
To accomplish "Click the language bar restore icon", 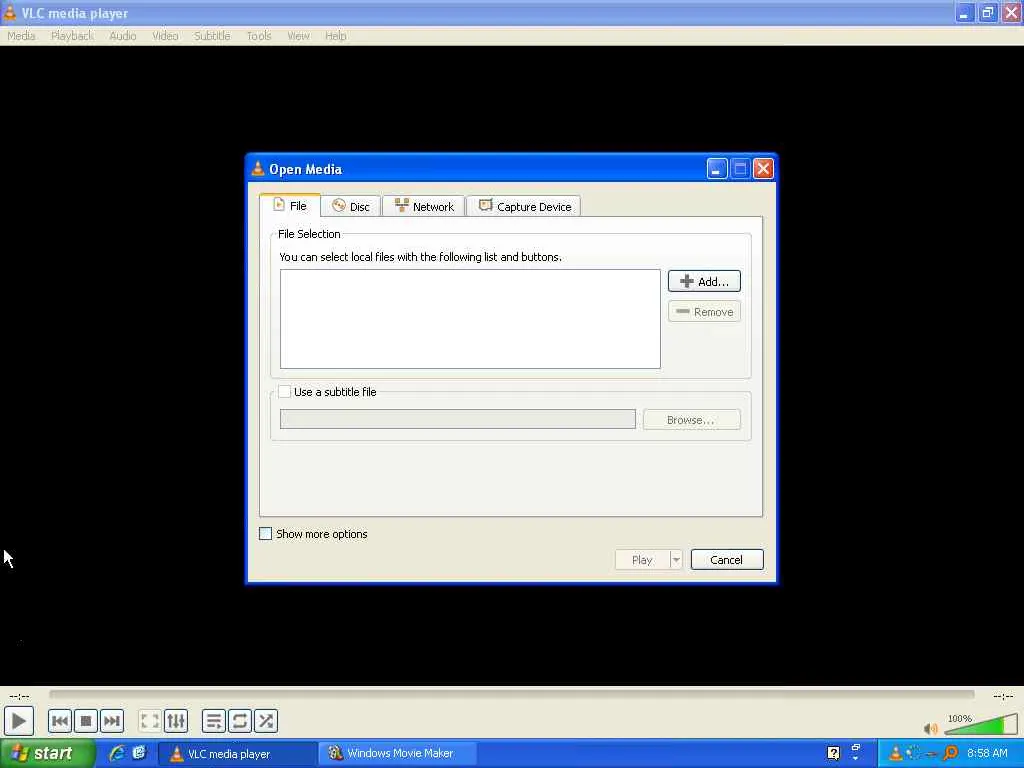I will click(856, 747).
